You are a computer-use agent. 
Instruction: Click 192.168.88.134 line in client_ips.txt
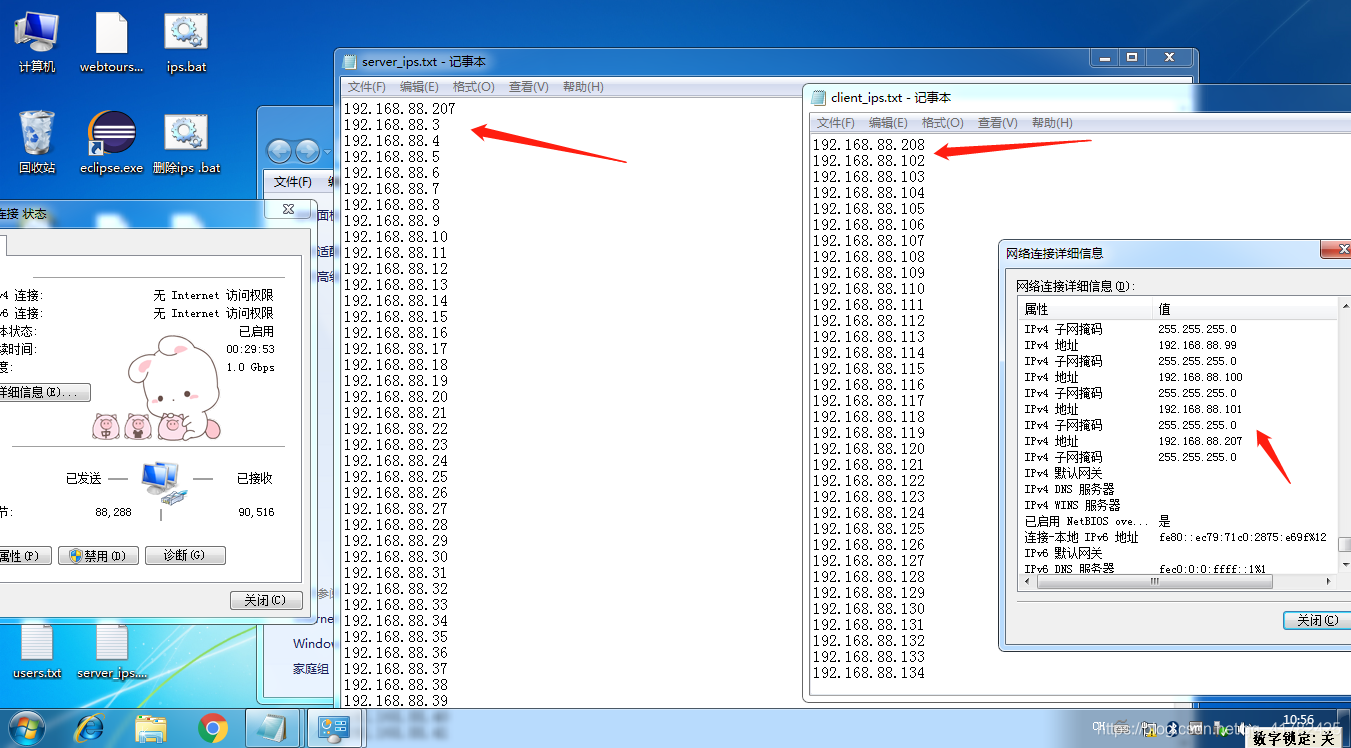(x=869, y=672)
